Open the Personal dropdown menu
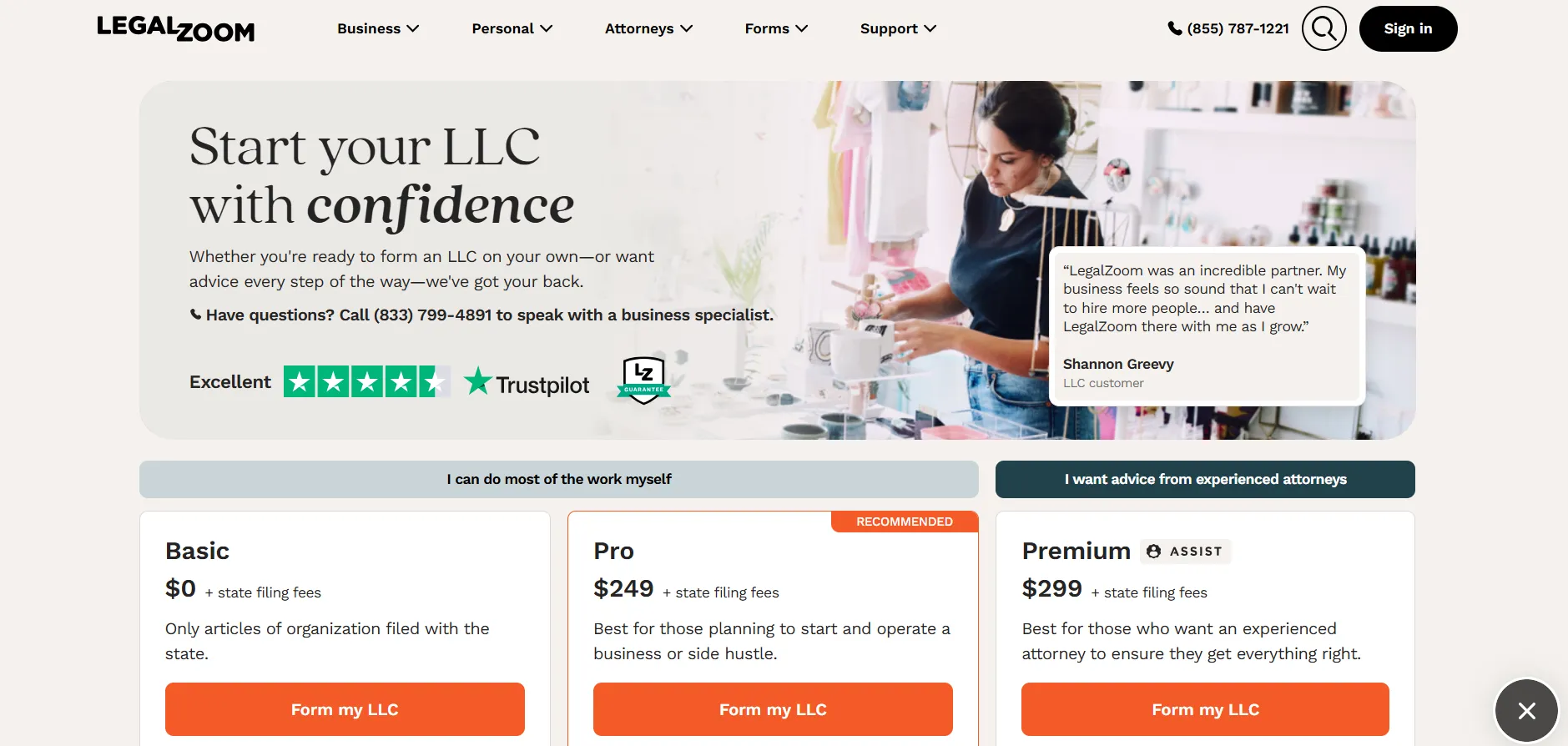 click(x=512, y=28)
